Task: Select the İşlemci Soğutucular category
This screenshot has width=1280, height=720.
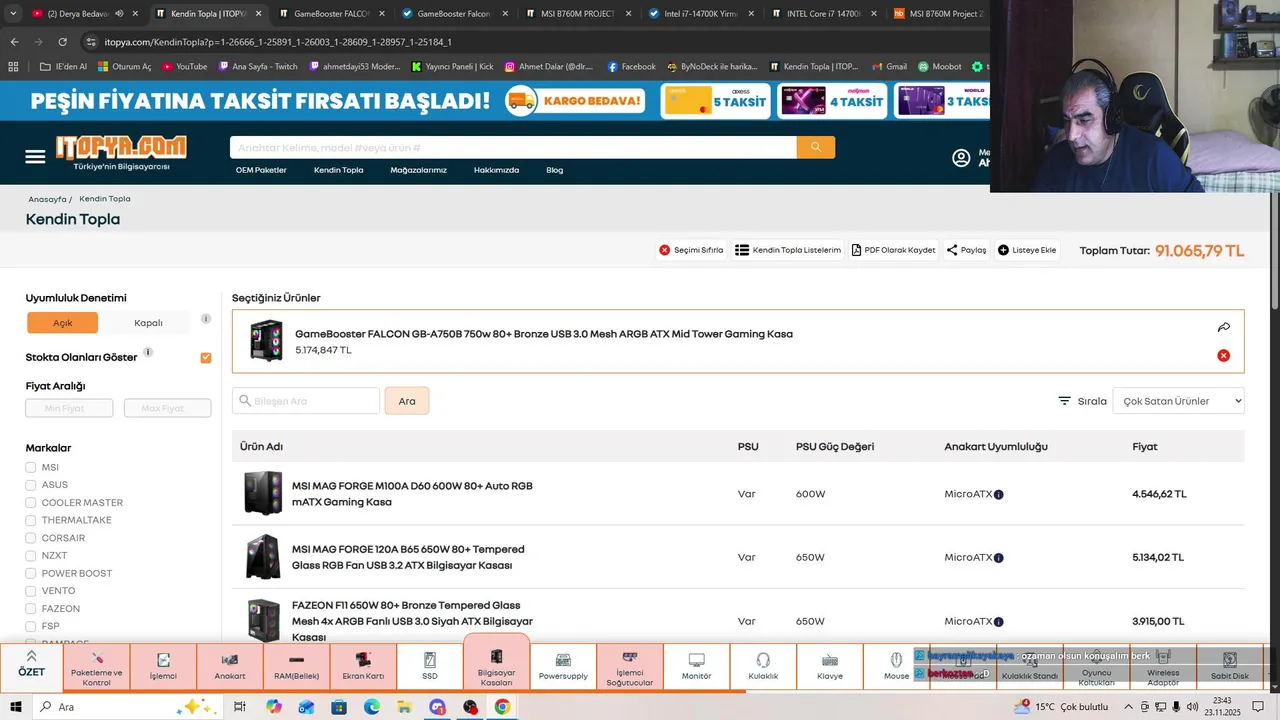Action: pyautogui.click(x=630, y=668)
